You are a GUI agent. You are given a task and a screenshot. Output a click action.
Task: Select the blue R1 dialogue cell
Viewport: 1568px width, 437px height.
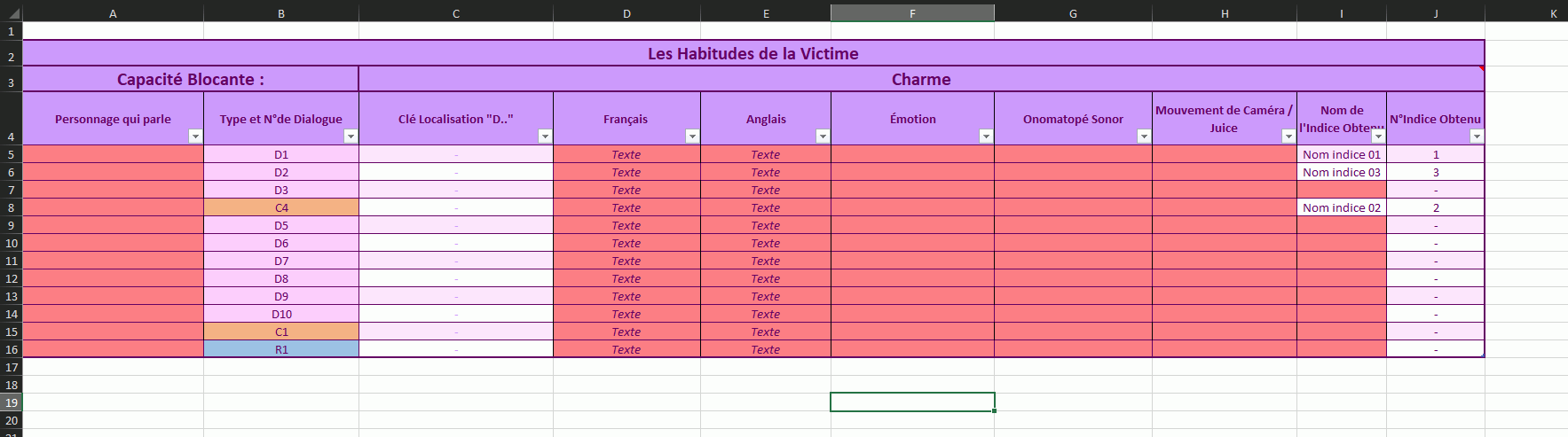(x=281, y=349)
